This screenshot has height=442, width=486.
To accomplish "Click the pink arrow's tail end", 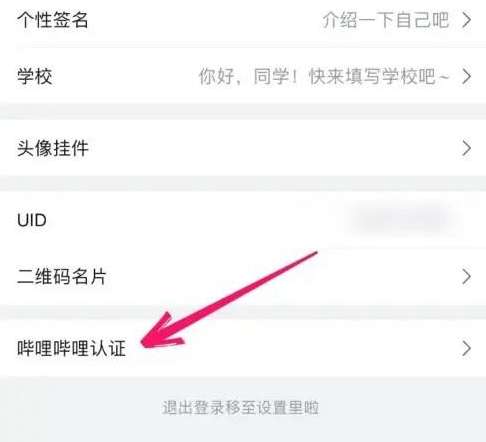I will [313, 254].
